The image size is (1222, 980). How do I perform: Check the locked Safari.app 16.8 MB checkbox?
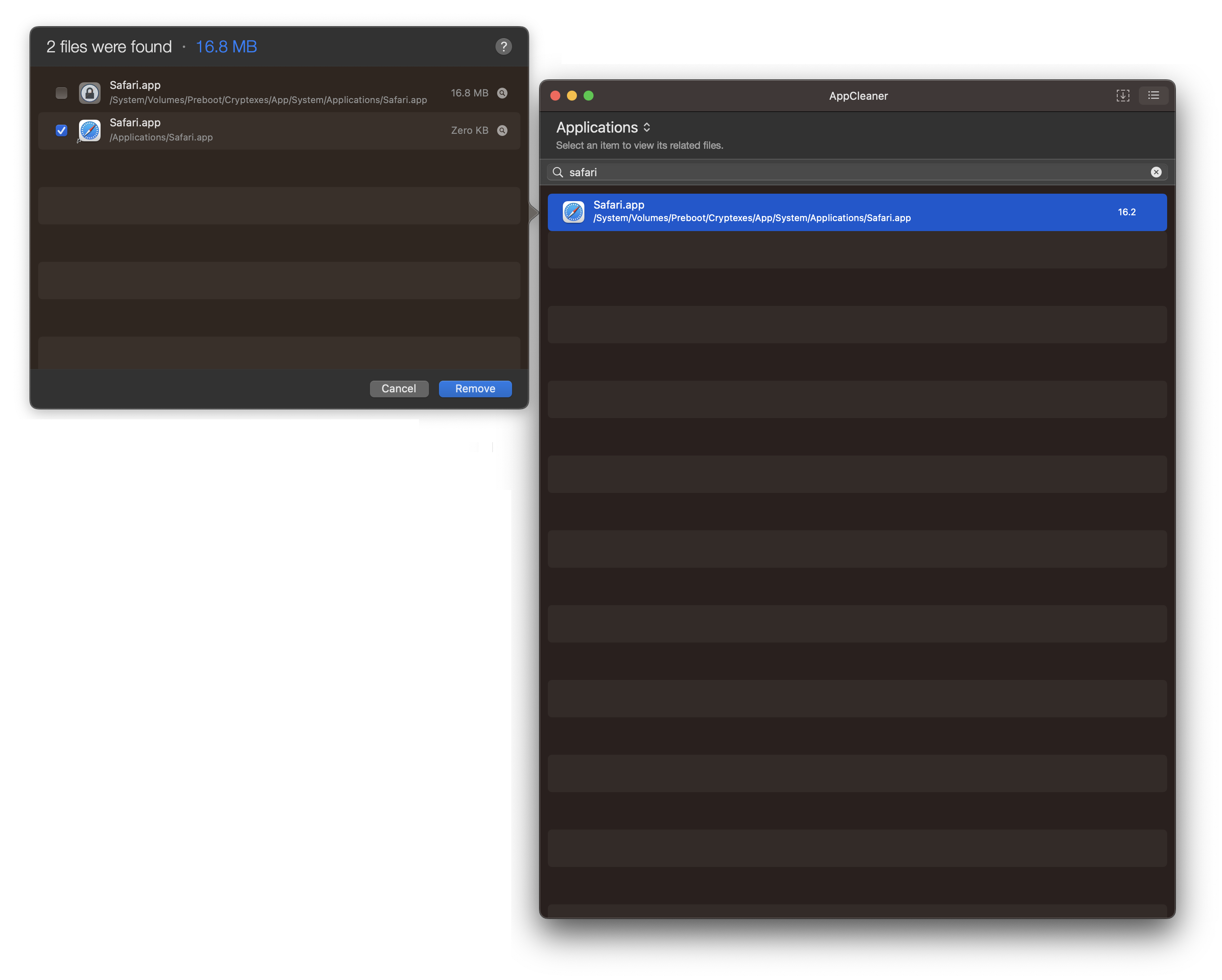[61, 93]
